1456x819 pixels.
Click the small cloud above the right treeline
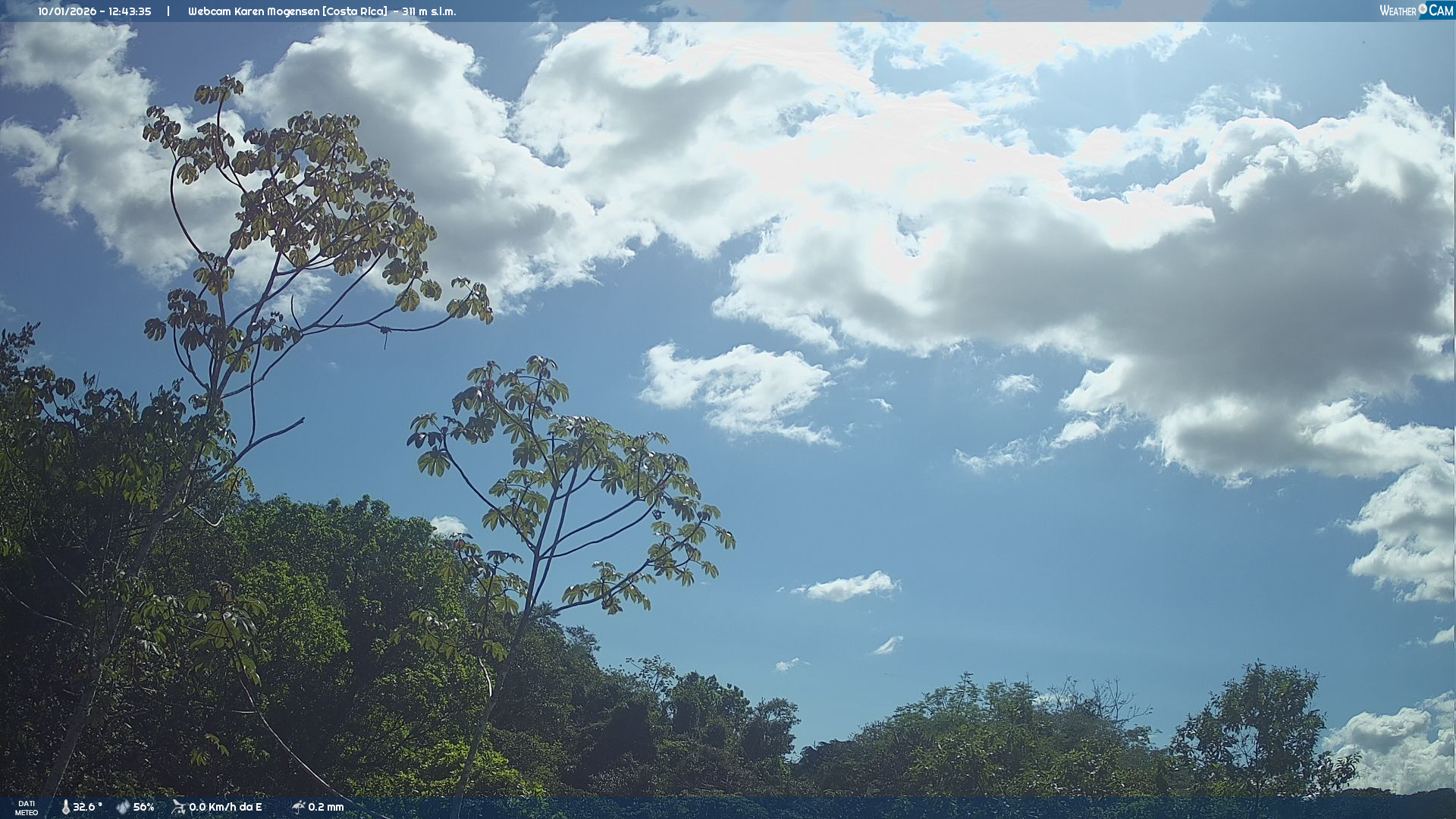[x=849, y=586]
